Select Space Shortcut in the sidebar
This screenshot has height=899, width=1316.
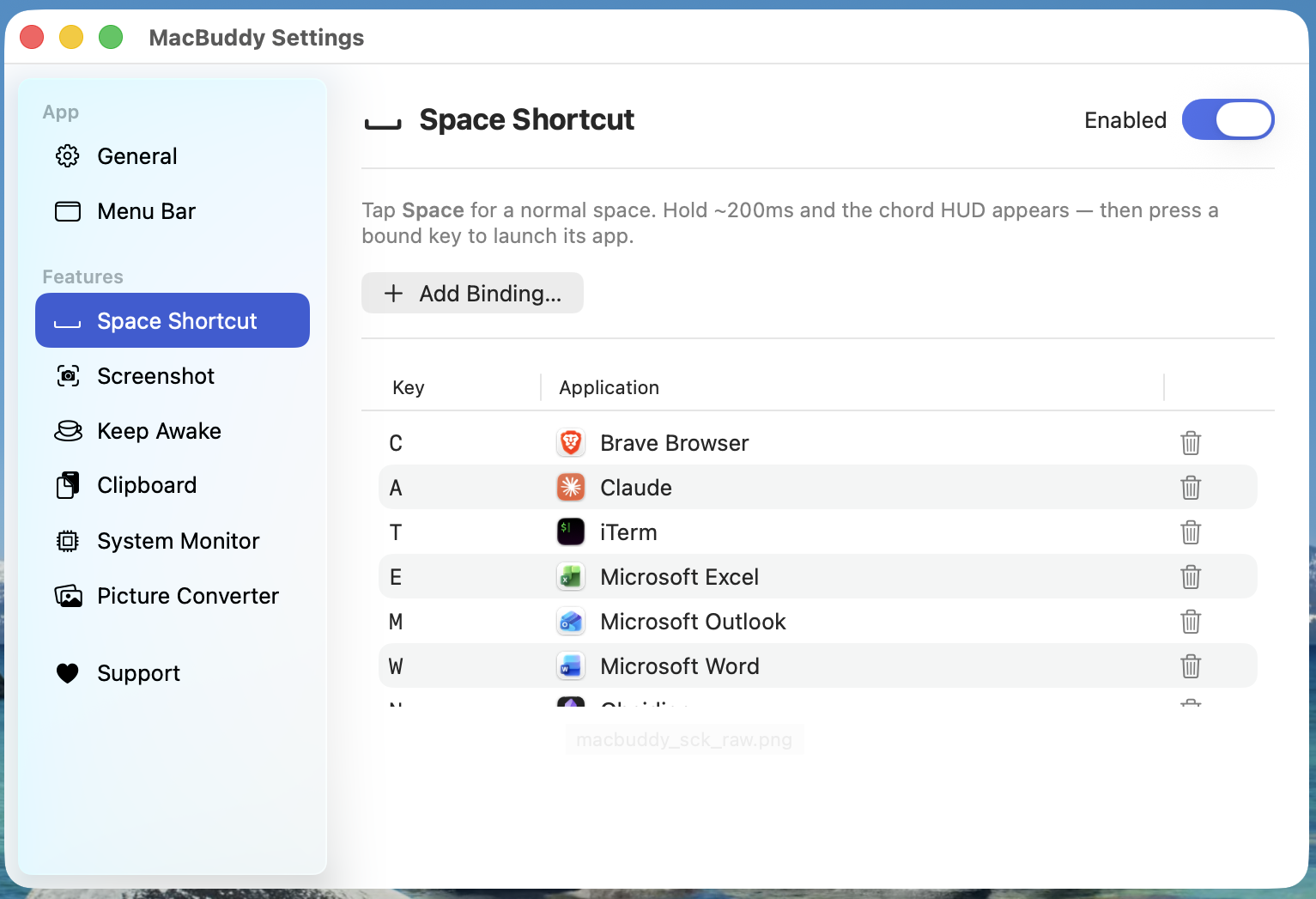[x=173, y=320]
